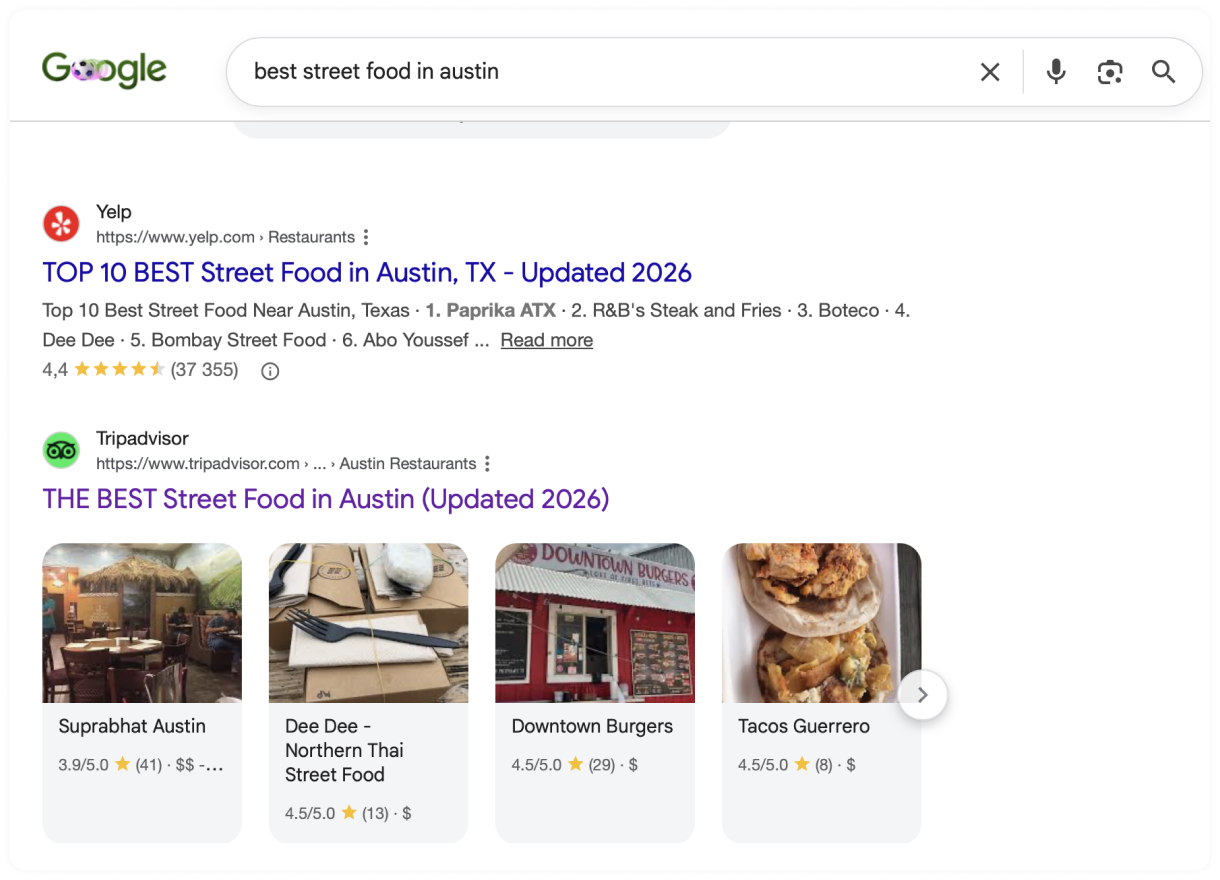Viewport: 1220px width, 880px height.
Task: Click the Tripadvisor site name label
Action: pyautogui.click(x=142, y=439)
